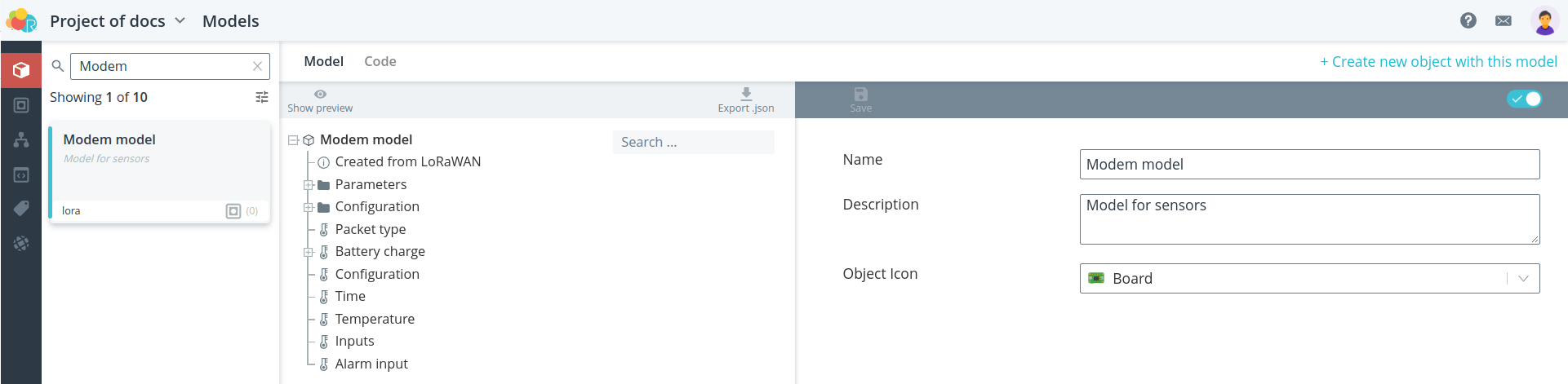Select the Model tab
The height and width of the screenshot is (384, 1568).
pyautogui.click(x=323, y=61)
